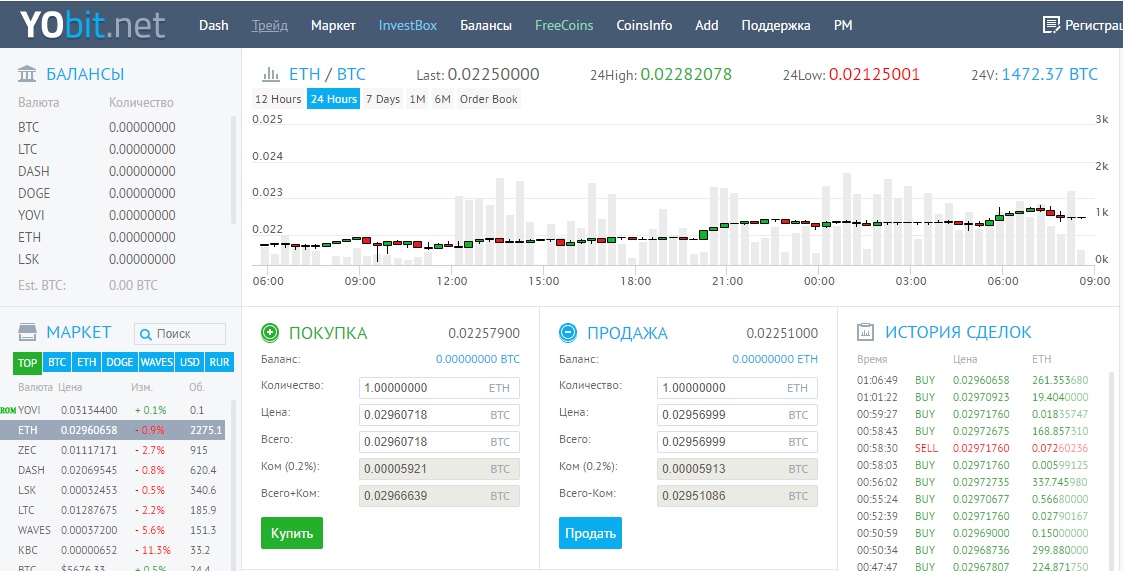Screen dimensions: 1123x571
Task: Open the Dash menu item
Action: [x=213, y=25]
